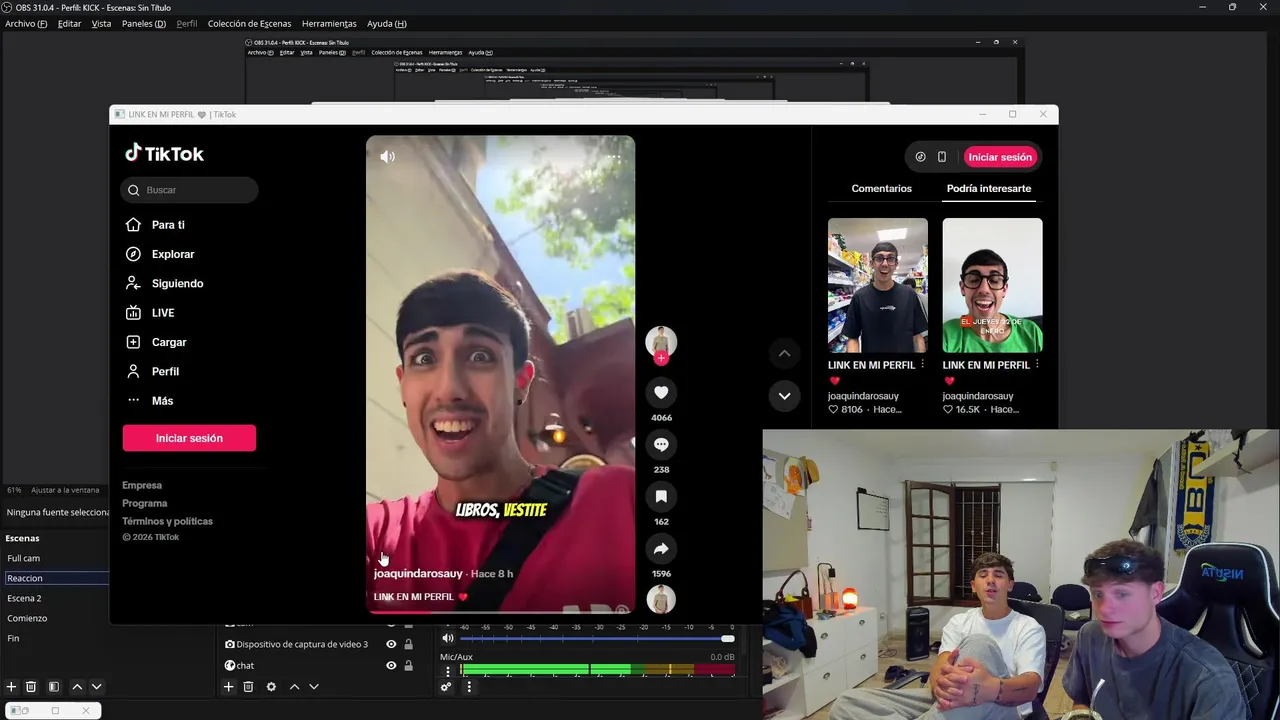The width and height of the screenshot is (1280, 720).
Task: Click the TikTok logo
Action: [x=164, y=153]
